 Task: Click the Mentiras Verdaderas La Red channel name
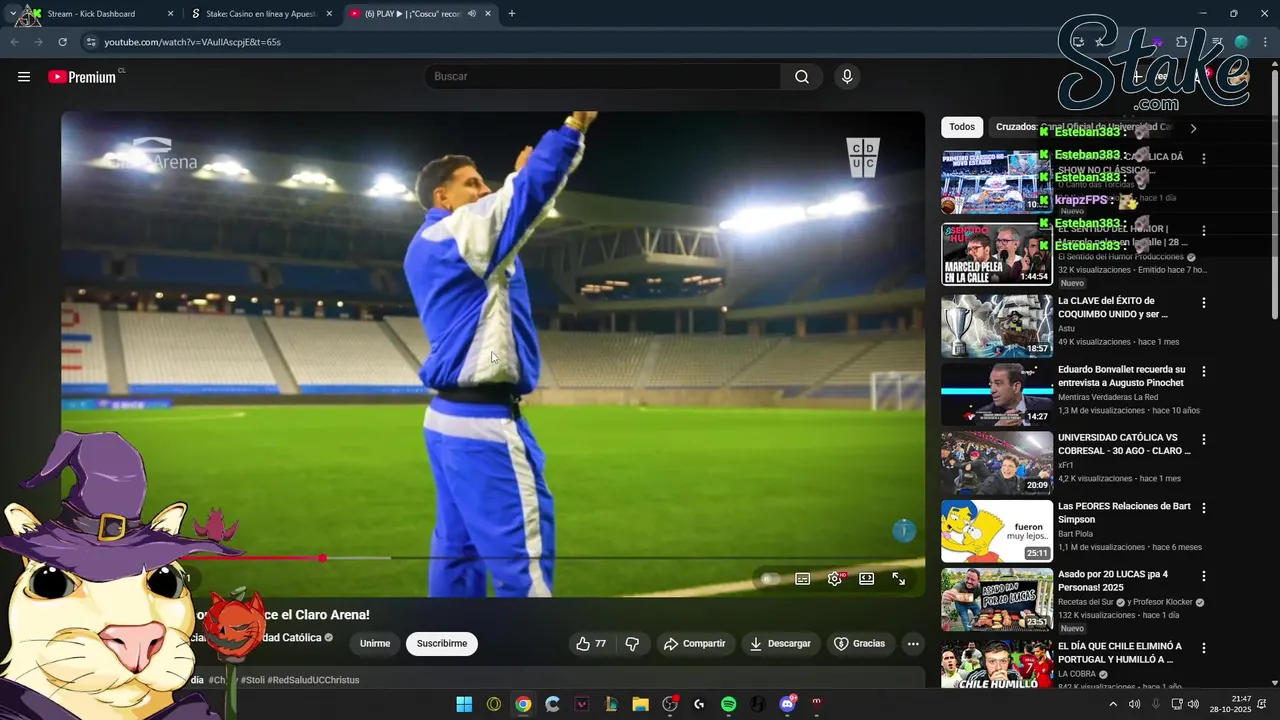click(1108, 397)
